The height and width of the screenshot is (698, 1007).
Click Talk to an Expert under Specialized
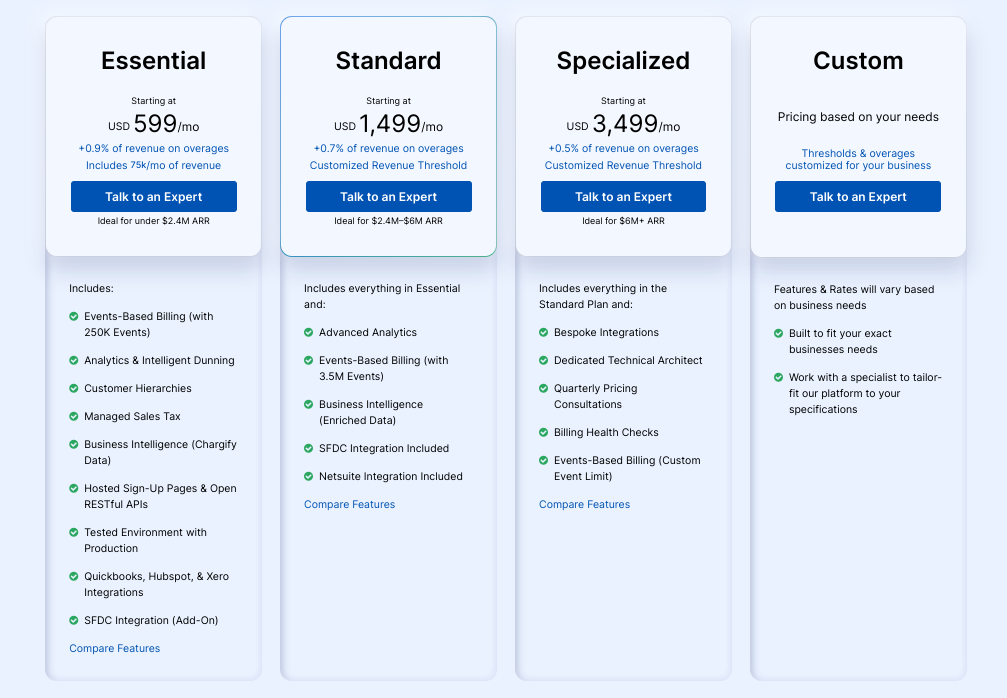tap(623, 196)
